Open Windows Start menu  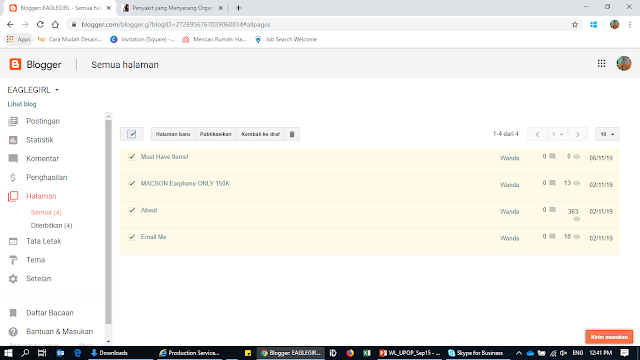coord(8,353)
